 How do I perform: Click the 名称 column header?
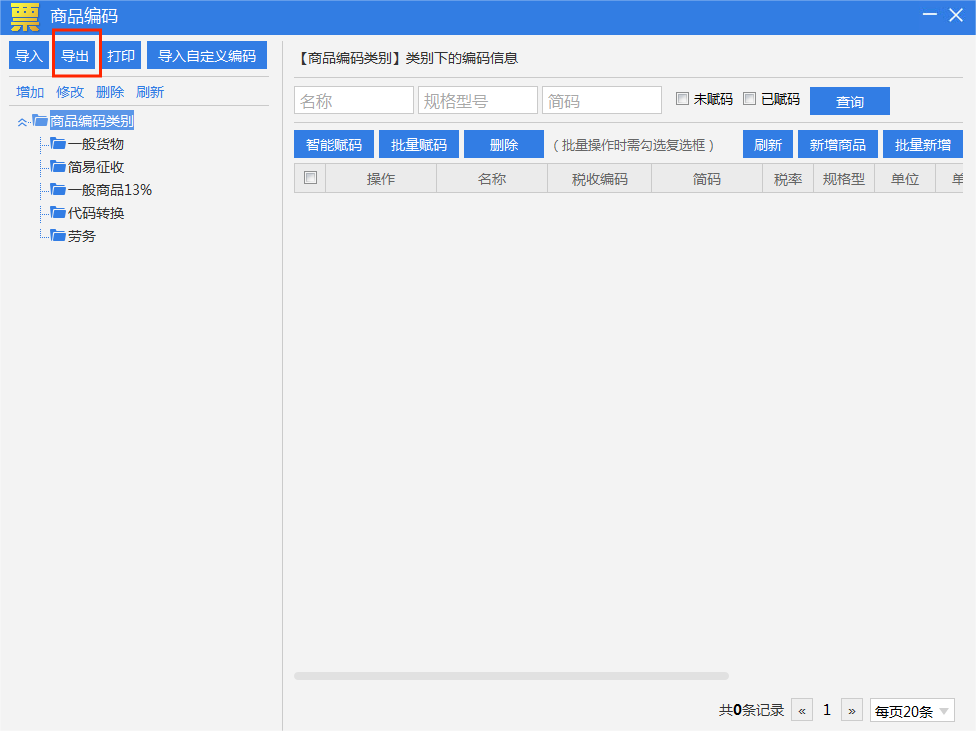[492, 179]
